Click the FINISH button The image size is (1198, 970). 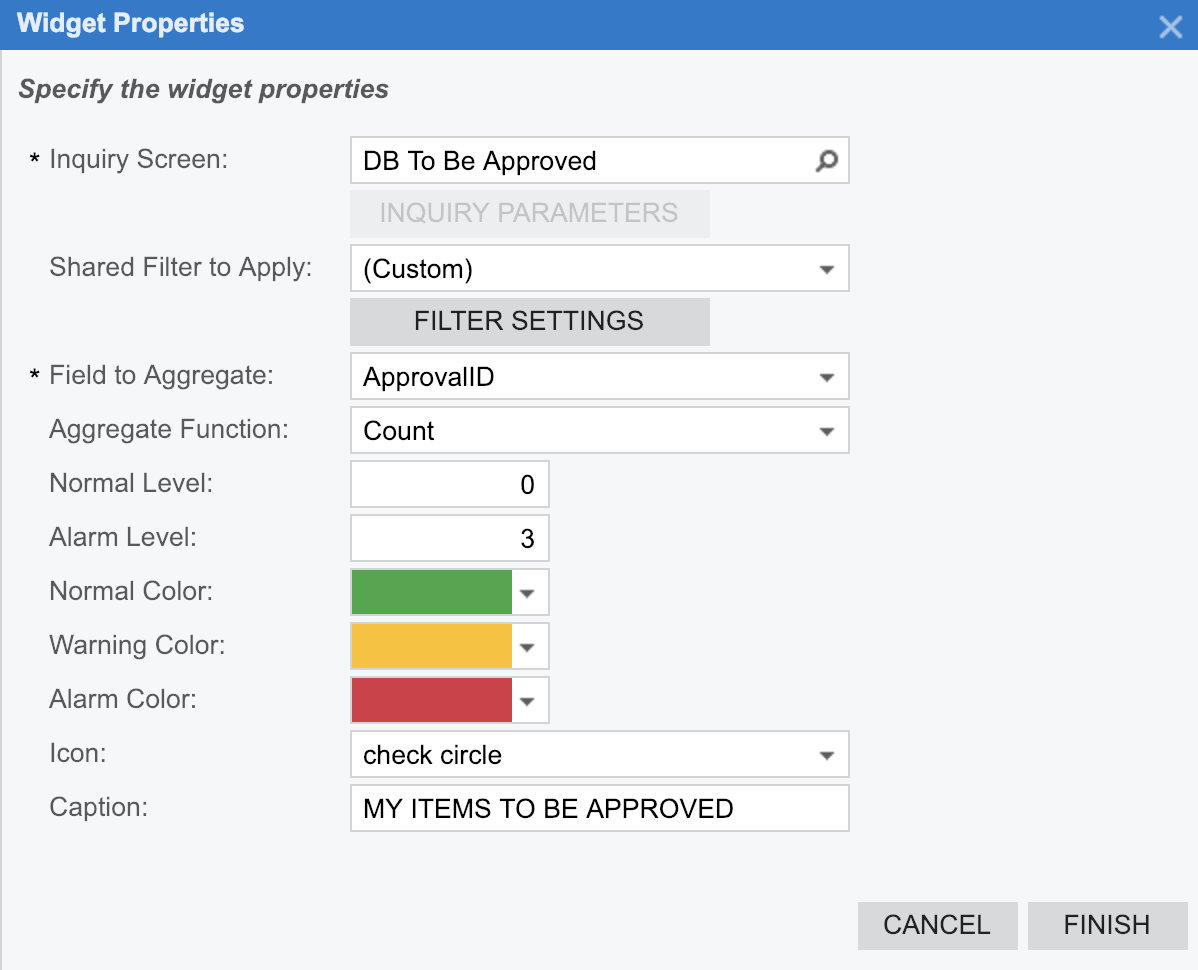pyautogui.click(x=1106, y=925)
